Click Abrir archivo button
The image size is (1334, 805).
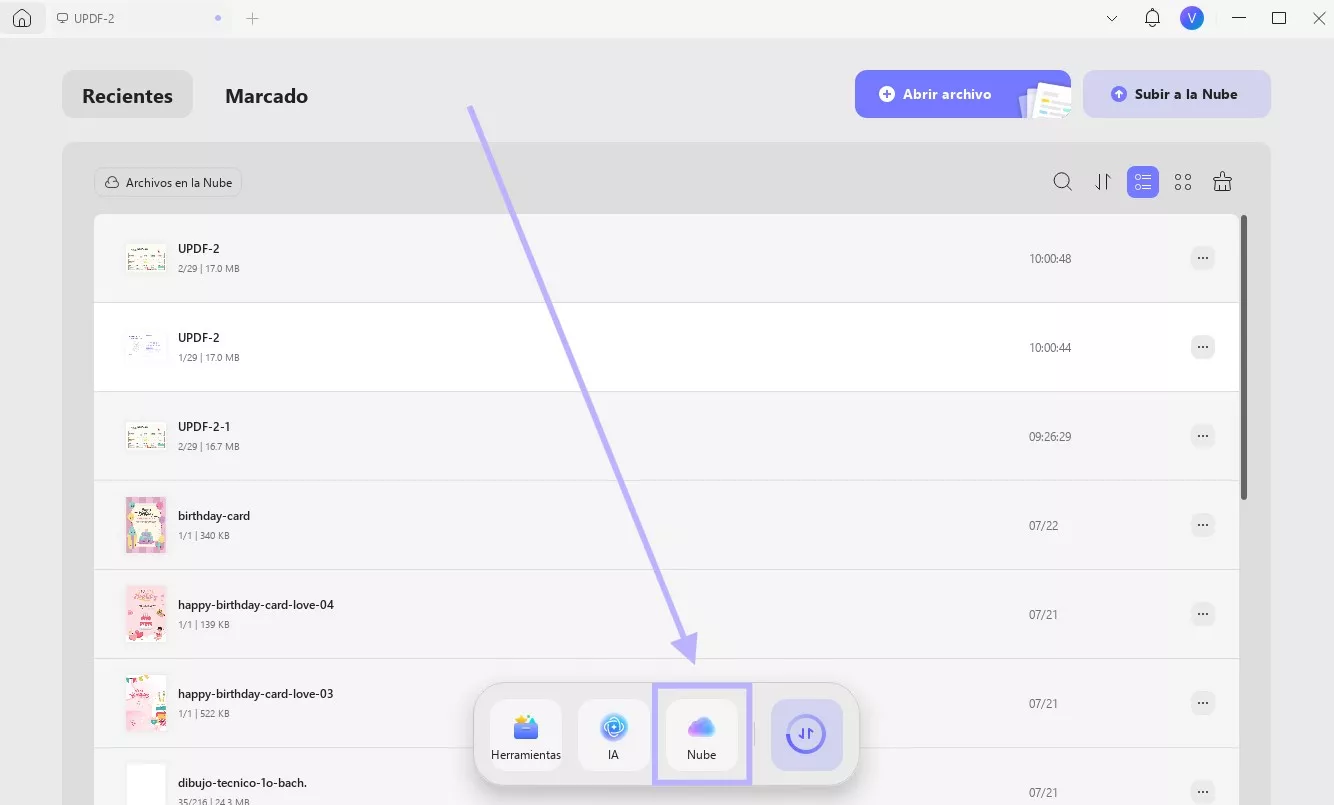pyautogui.click(x=962, y=94)
